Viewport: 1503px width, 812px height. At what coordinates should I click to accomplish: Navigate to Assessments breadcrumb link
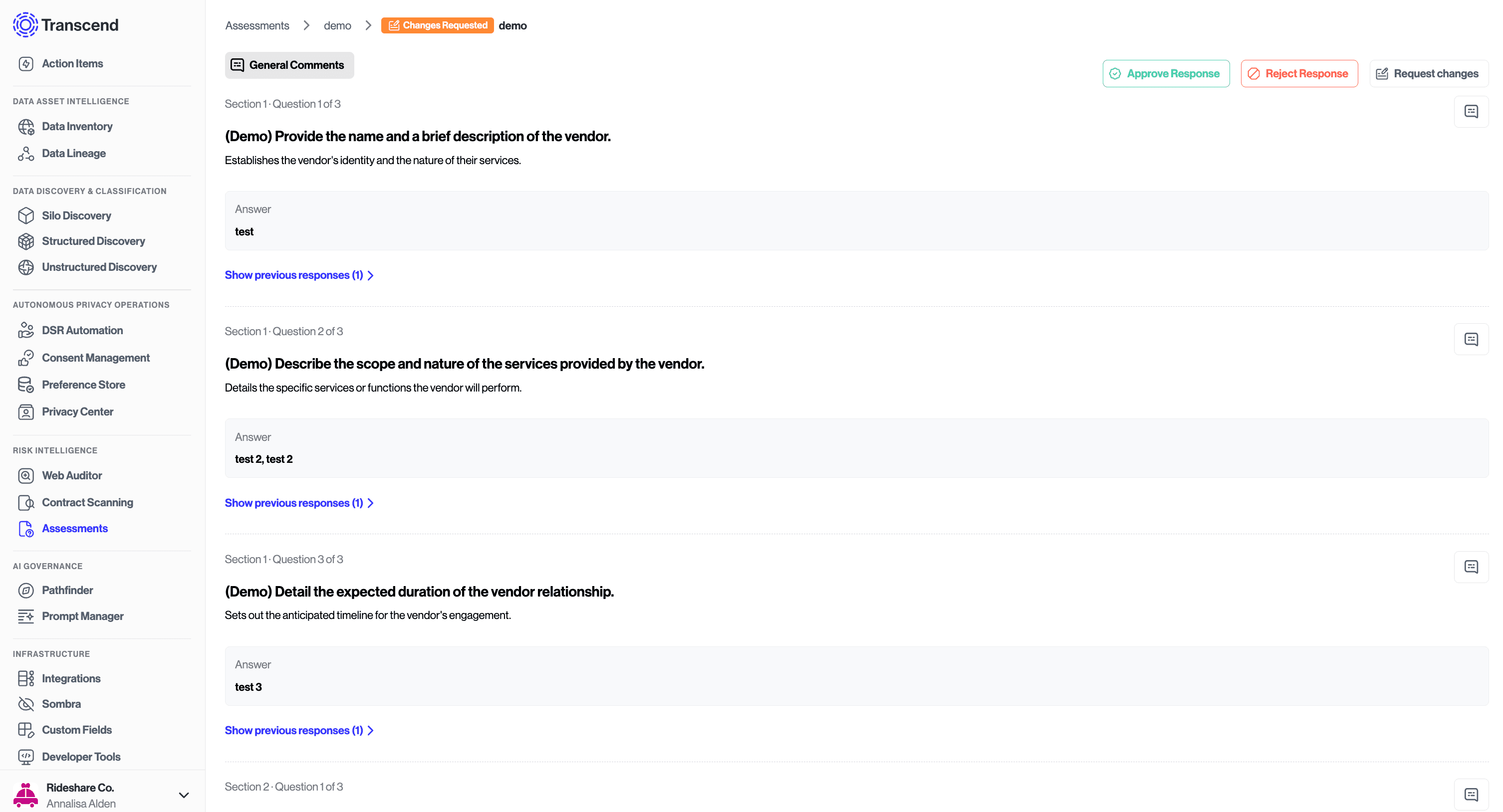point(256,25)
